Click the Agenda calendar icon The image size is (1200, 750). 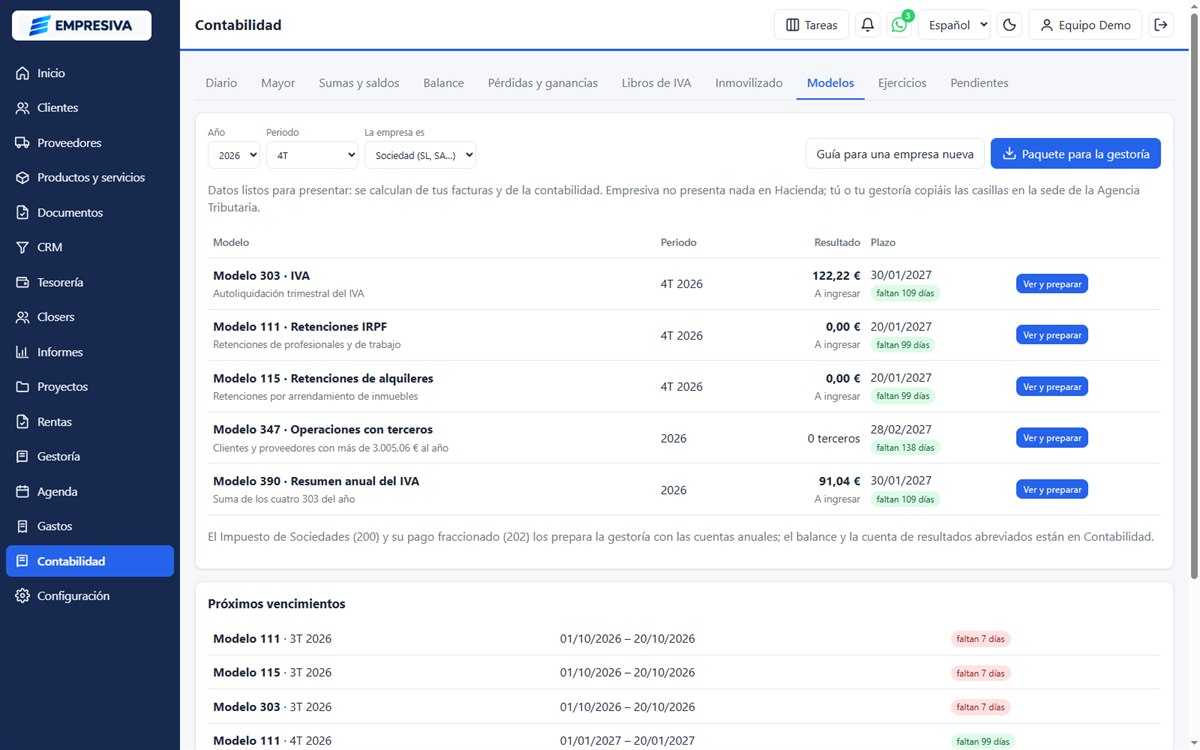tap(22, 492)
